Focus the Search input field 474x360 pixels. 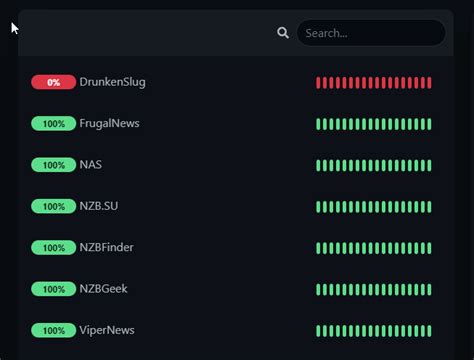(x=371, y=33)
